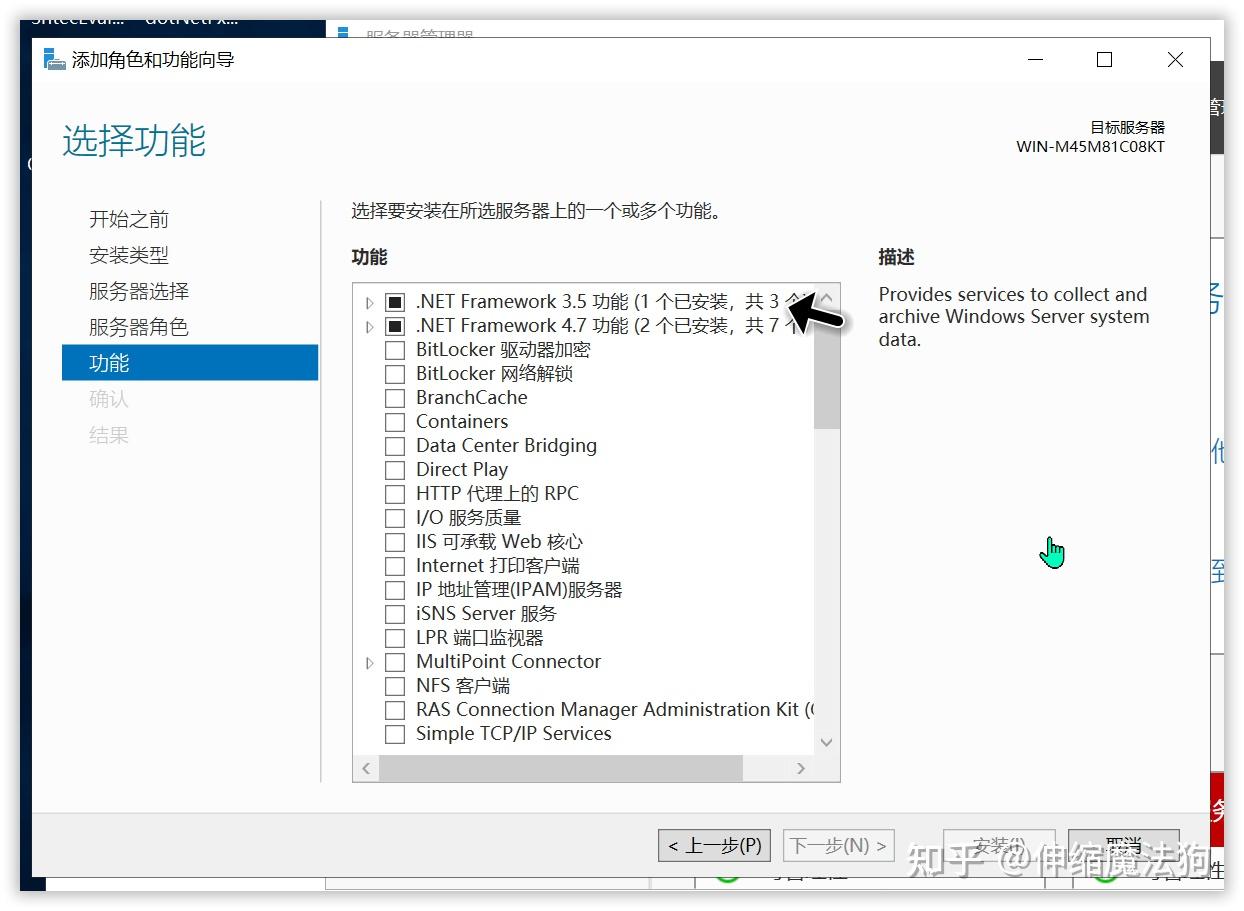The image size is (1244, 911).
Task: Enable Simple TCP/IP Services
Action: [395, 733]
